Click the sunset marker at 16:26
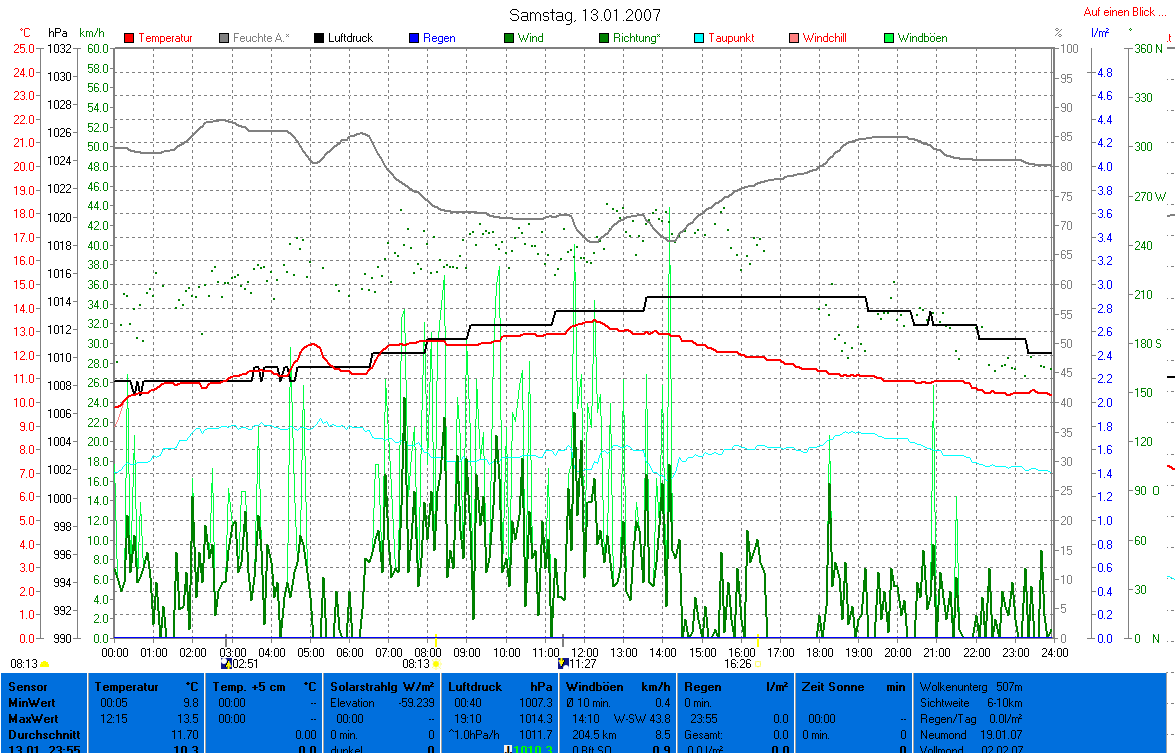 tap(759, 663)
